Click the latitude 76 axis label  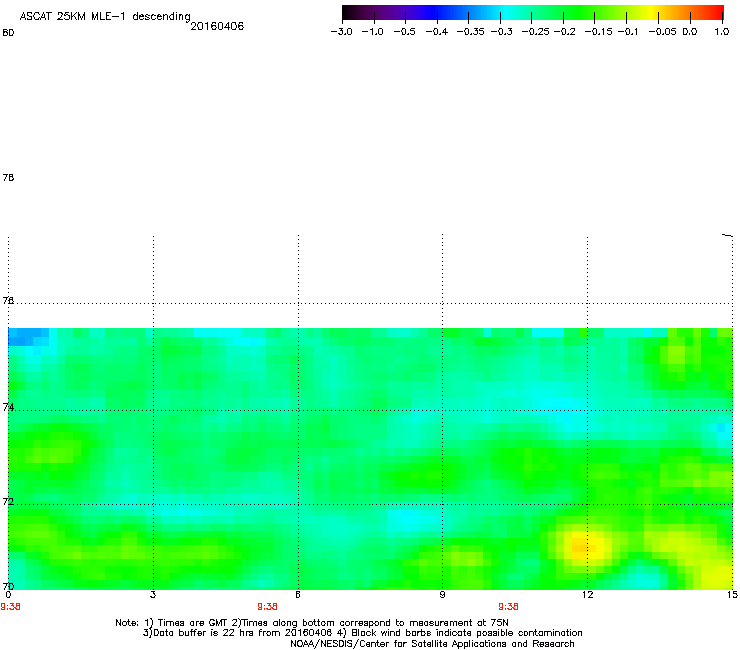8,300
